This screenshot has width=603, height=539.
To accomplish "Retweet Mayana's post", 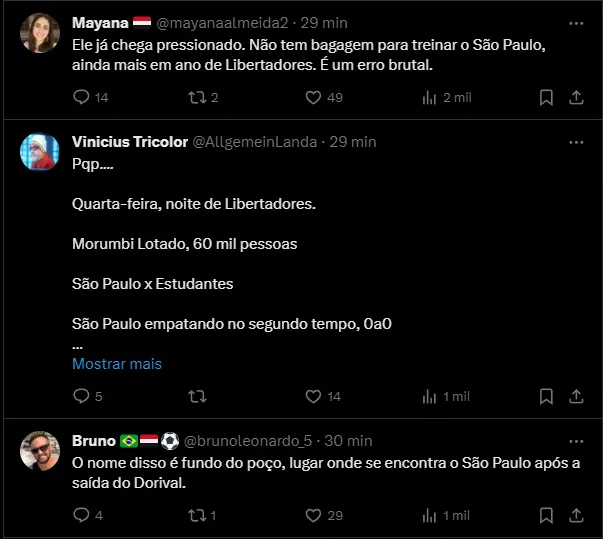I will pyautogui.click(x=196, y=97).
